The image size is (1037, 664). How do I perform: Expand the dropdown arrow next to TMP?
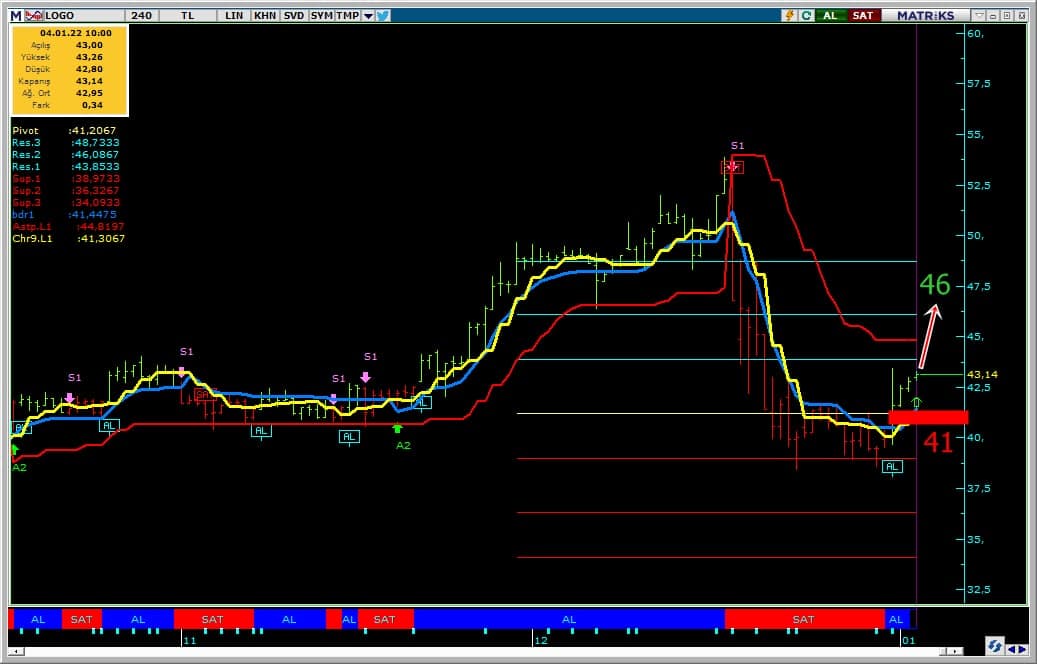(368, 15)
